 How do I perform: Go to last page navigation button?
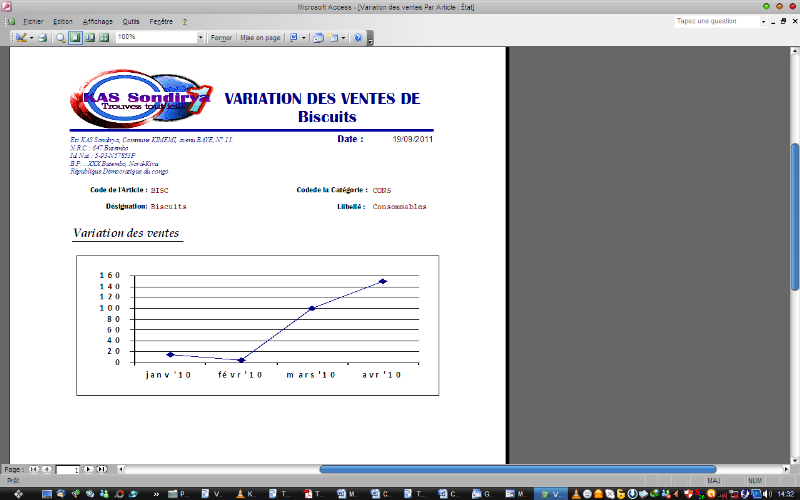tap(102, 469)
